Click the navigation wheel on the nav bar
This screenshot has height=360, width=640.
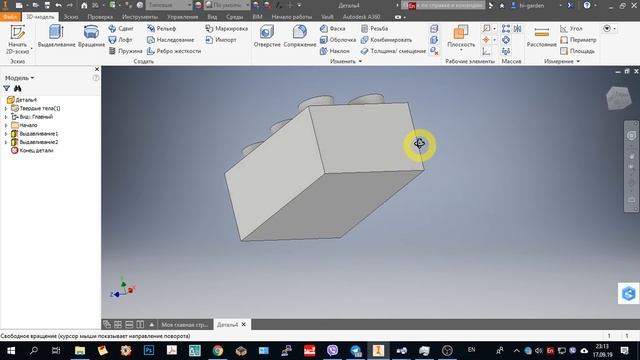pos(631,136)
